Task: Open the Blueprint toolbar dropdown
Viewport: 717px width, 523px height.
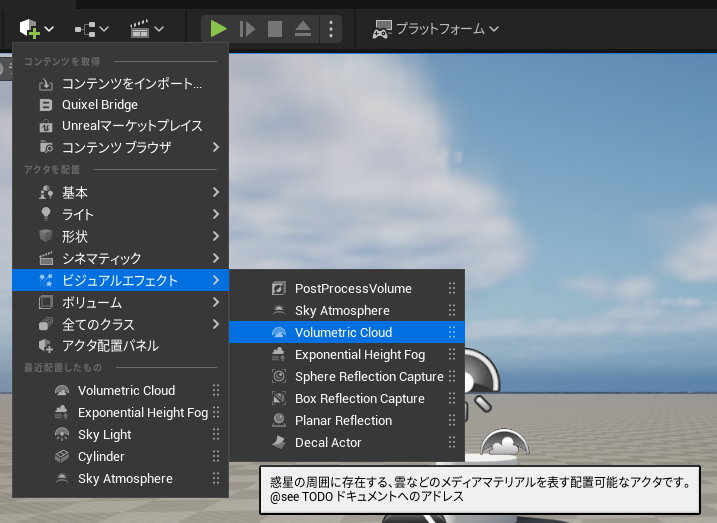Action: (x=91, y=29)
